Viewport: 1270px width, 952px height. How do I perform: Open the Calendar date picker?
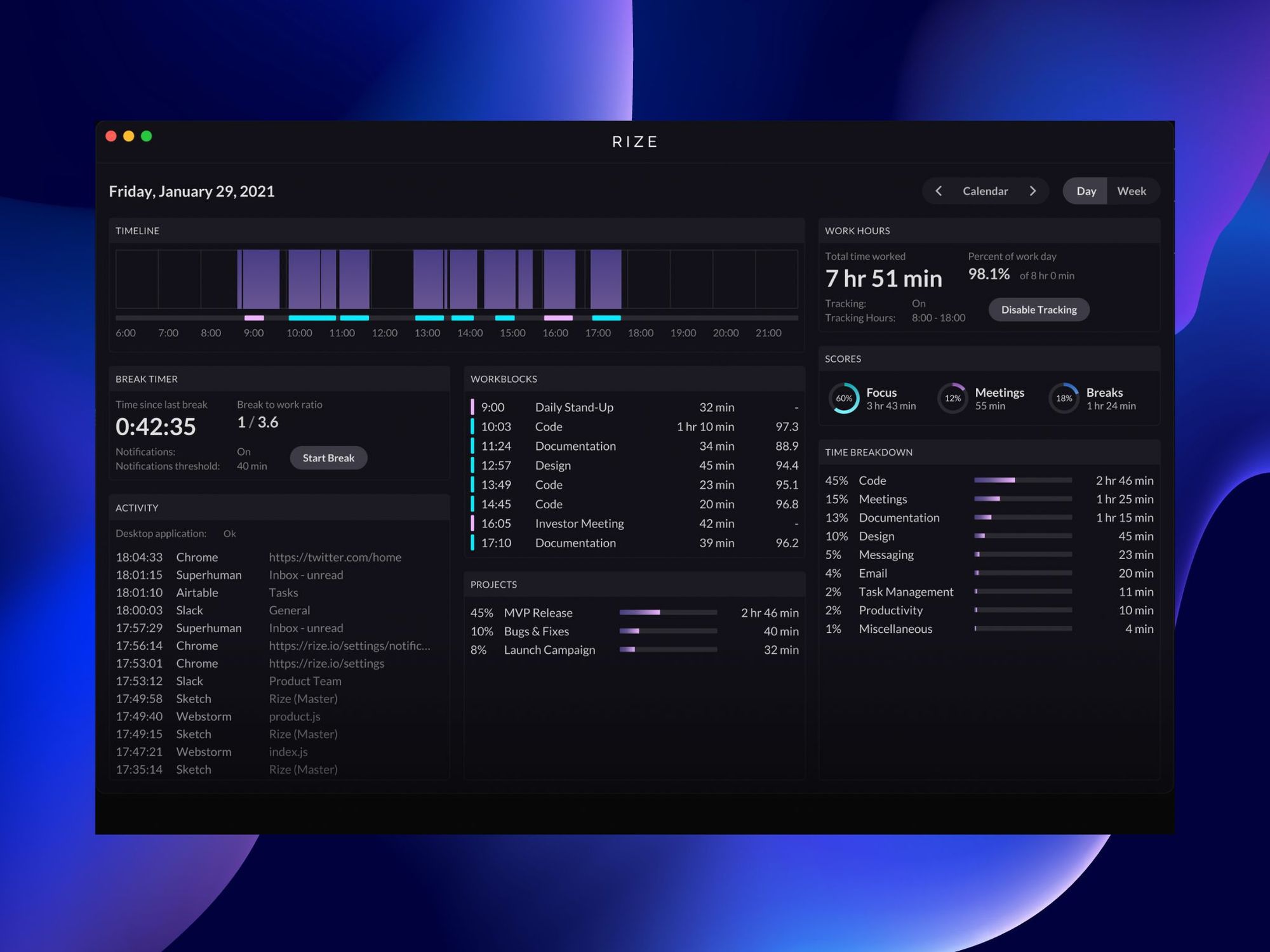pos(985,191)
